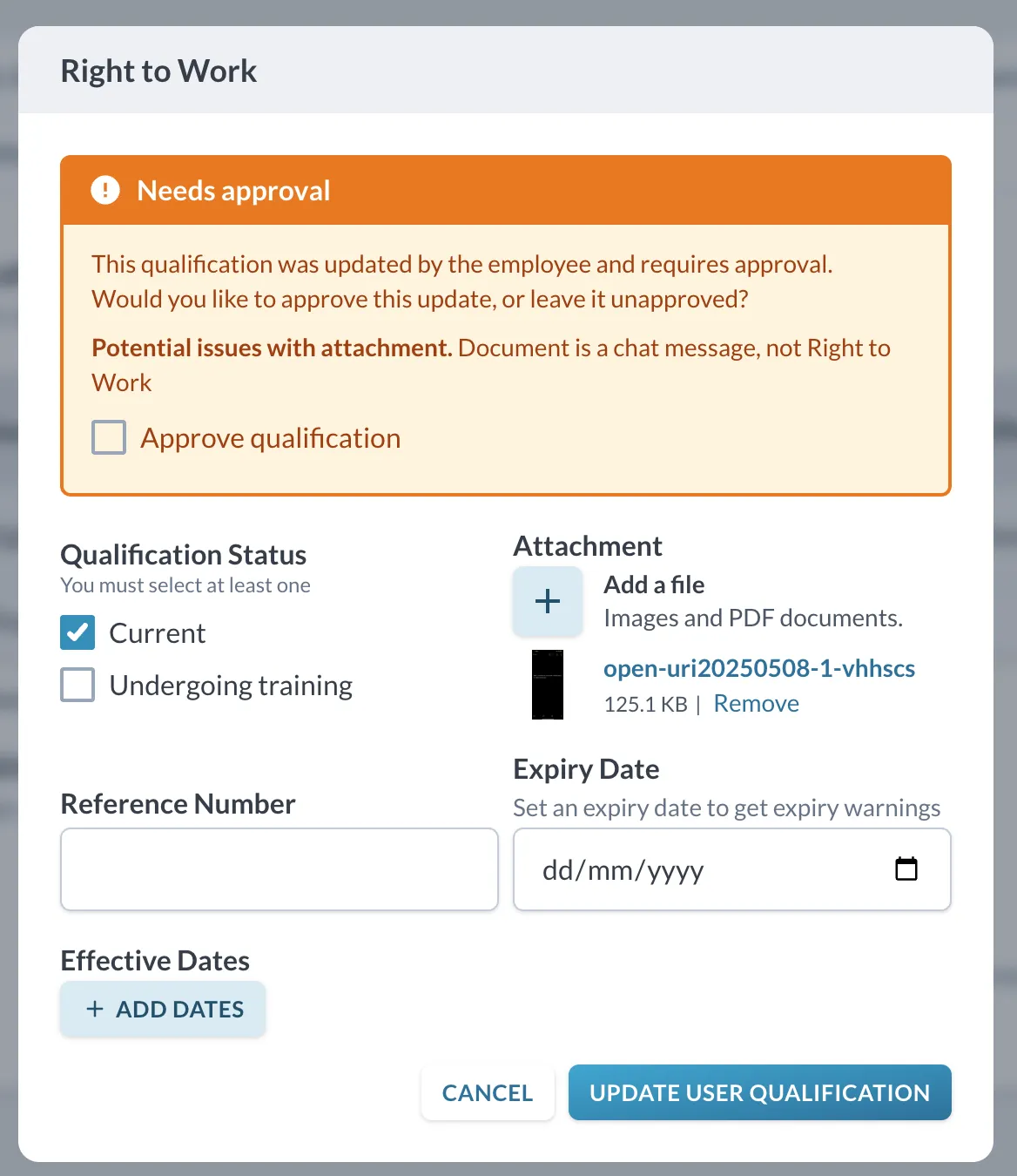Open the open-uri20250508-1-vhhscs file link
Viewport: 1017px width, 1176px height.
tap(759, 668)
